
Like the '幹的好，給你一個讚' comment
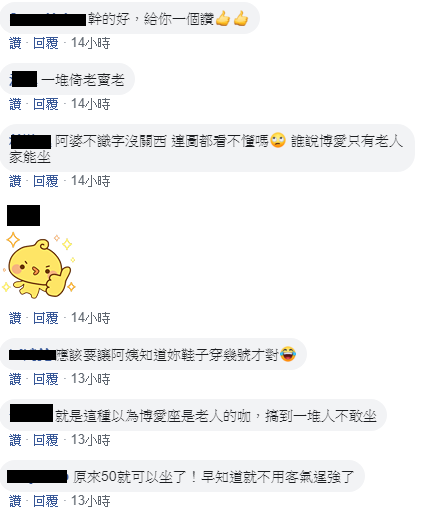15,43
